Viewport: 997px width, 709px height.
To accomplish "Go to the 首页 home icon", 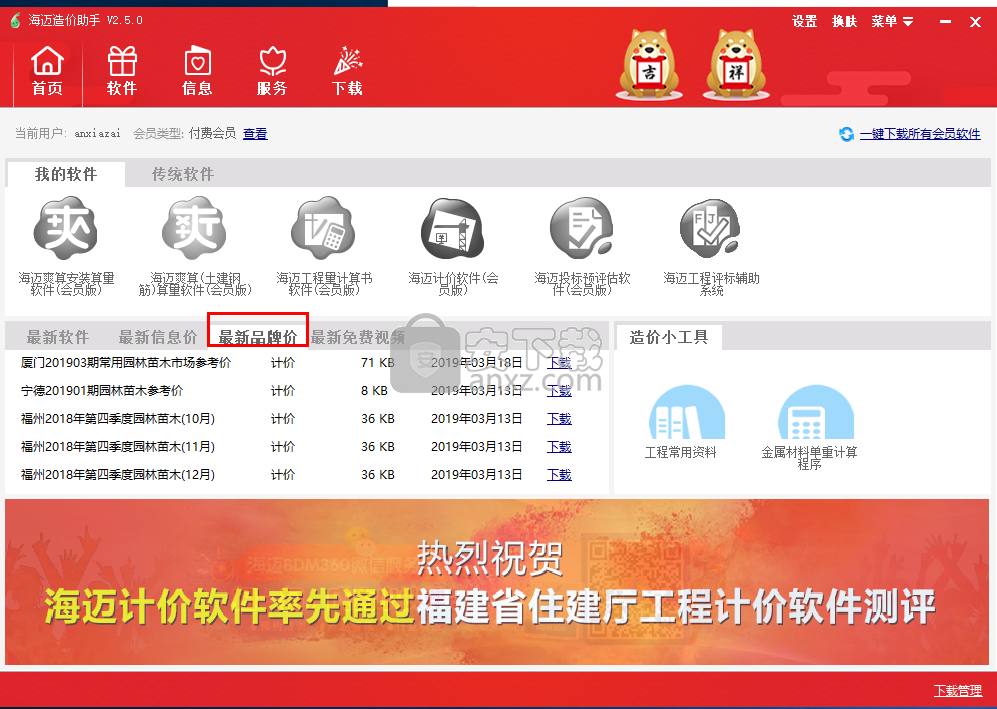I will coord(48,71).
